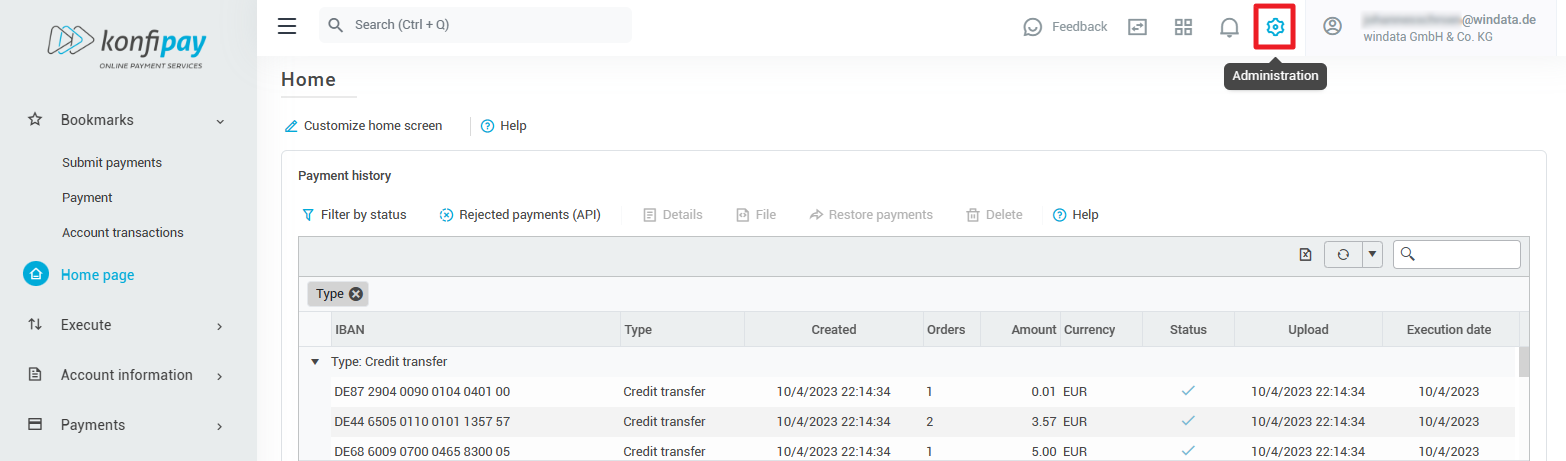This screenshot has width=1566, height=461.
Task: Remove the Type grouping chip
Action: (x=355, y=294)
